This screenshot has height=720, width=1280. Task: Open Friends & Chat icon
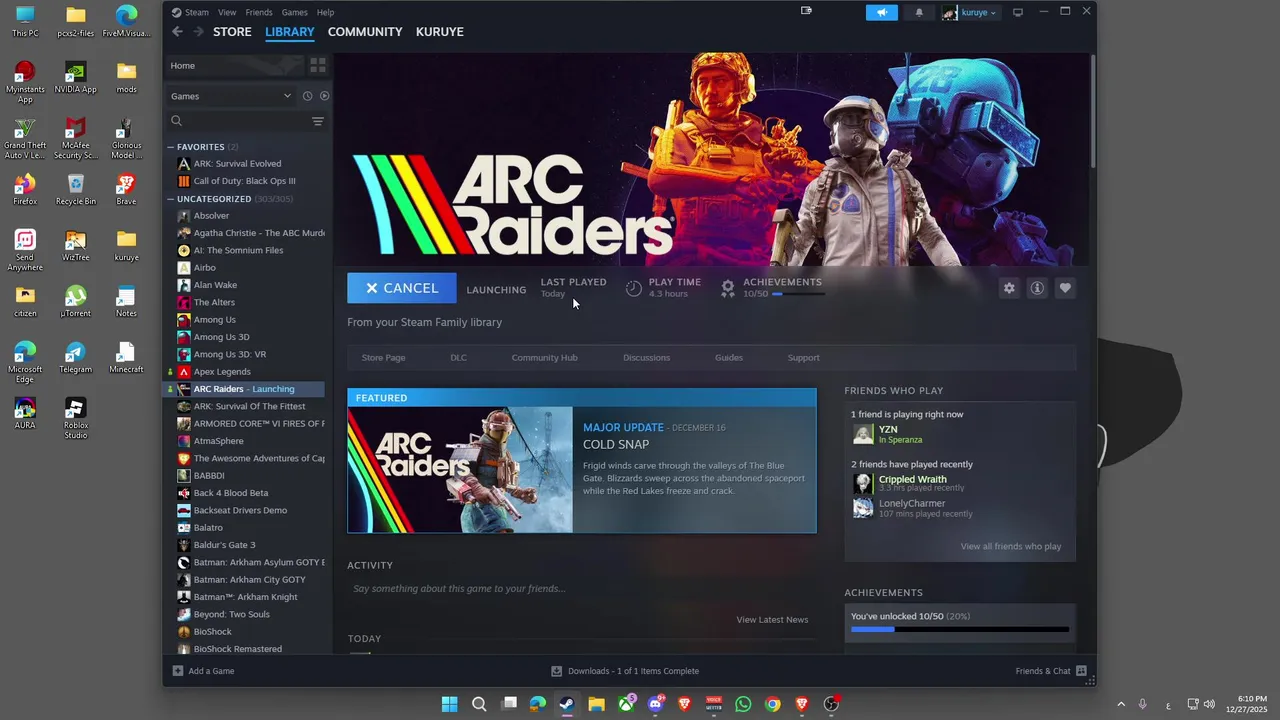click(1082, 671)
